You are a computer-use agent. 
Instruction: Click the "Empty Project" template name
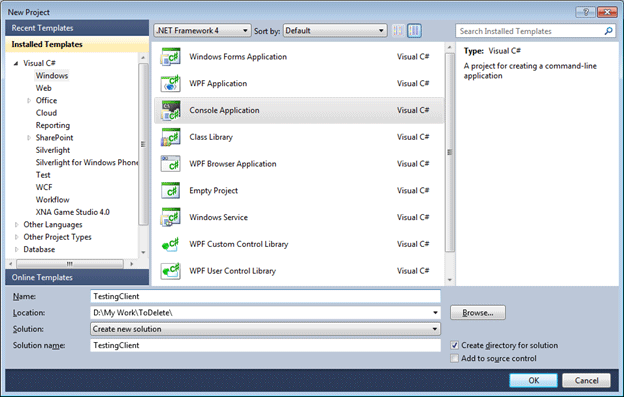213,191
